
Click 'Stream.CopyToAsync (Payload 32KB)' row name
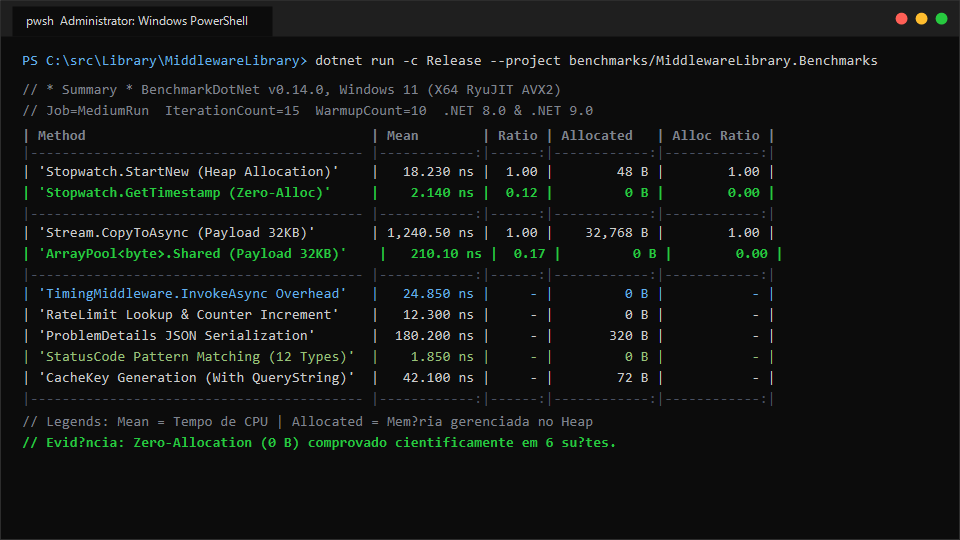176,233
